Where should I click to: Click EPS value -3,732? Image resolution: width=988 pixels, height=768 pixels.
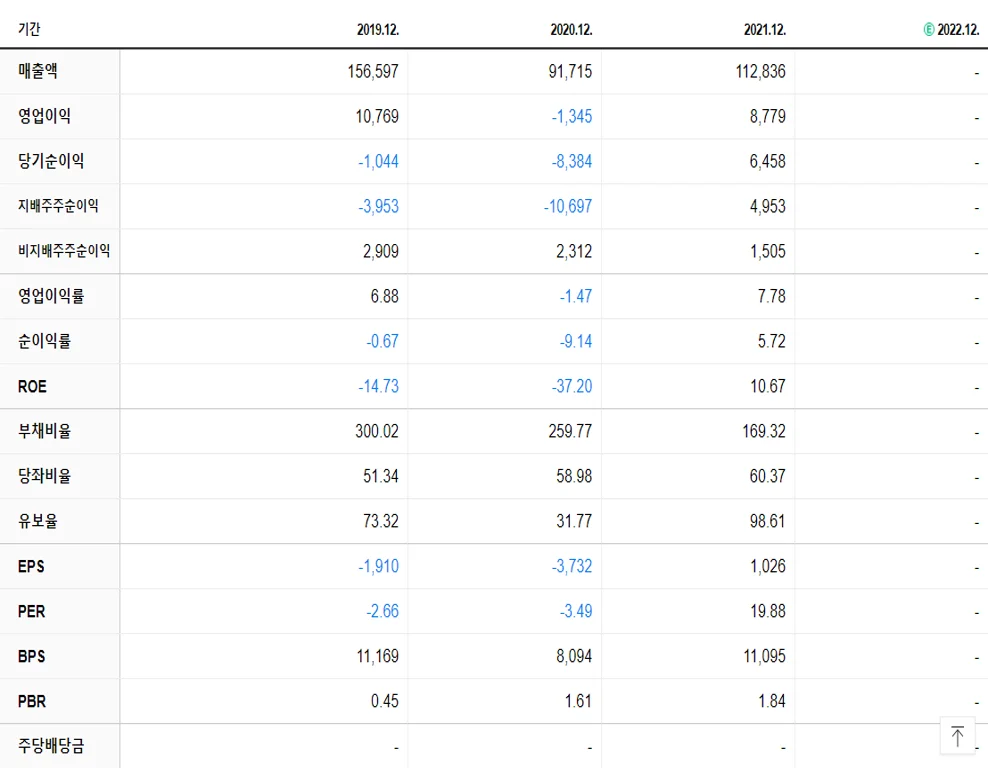[572, 566]
